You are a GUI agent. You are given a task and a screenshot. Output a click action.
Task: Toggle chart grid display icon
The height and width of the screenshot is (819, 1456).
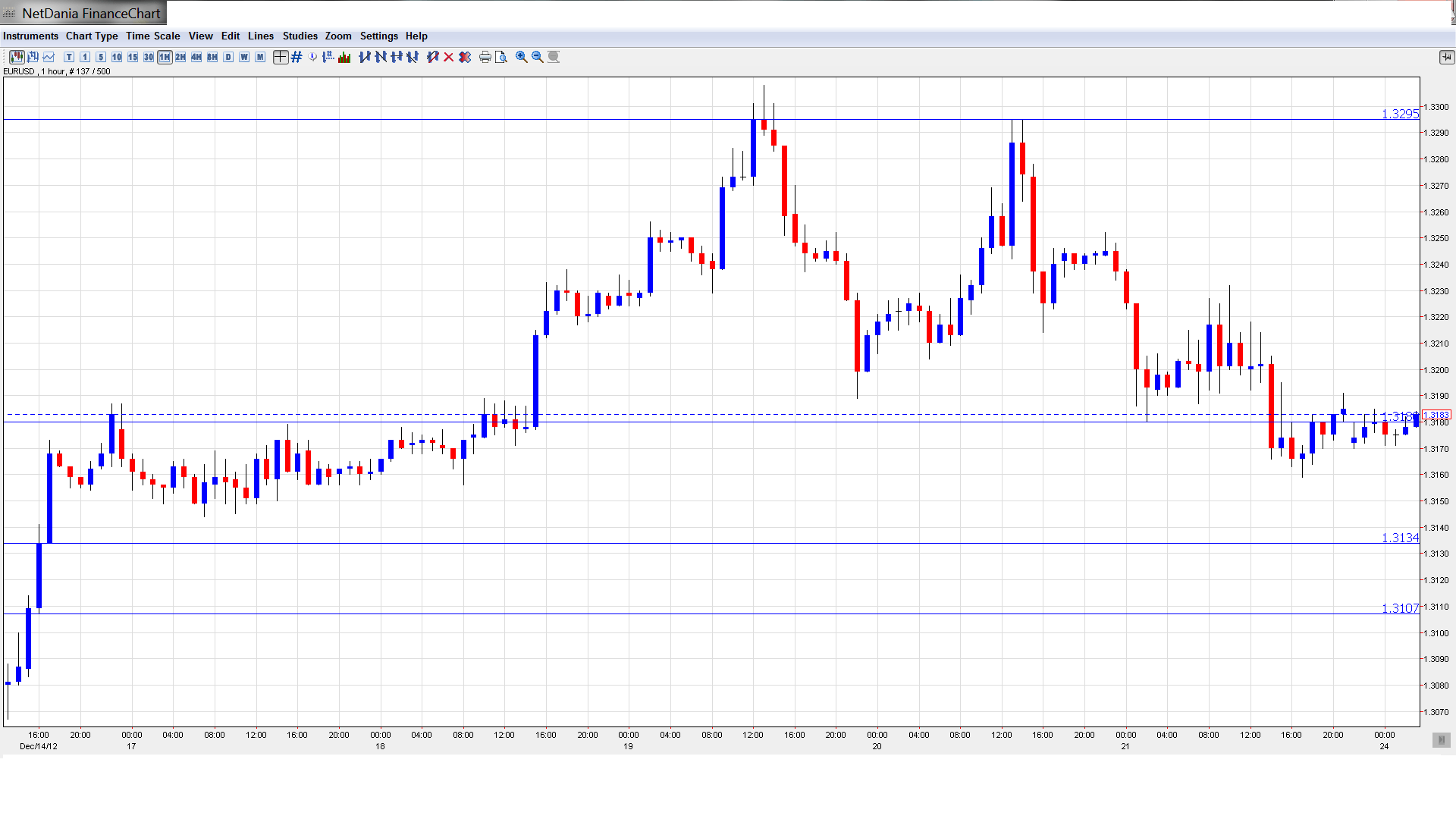(297, 57)
